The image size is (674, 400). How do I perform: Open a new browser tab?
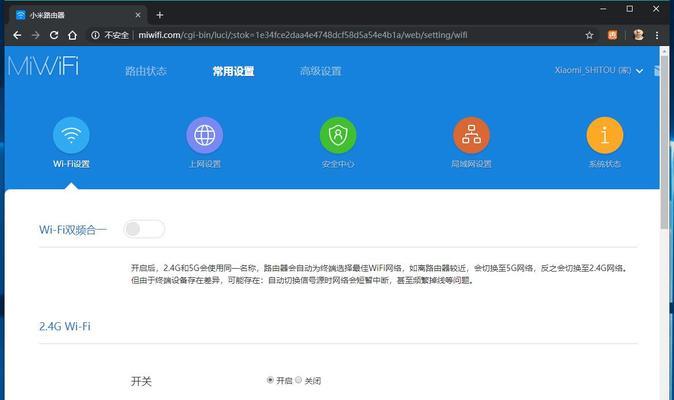(159, 15)
